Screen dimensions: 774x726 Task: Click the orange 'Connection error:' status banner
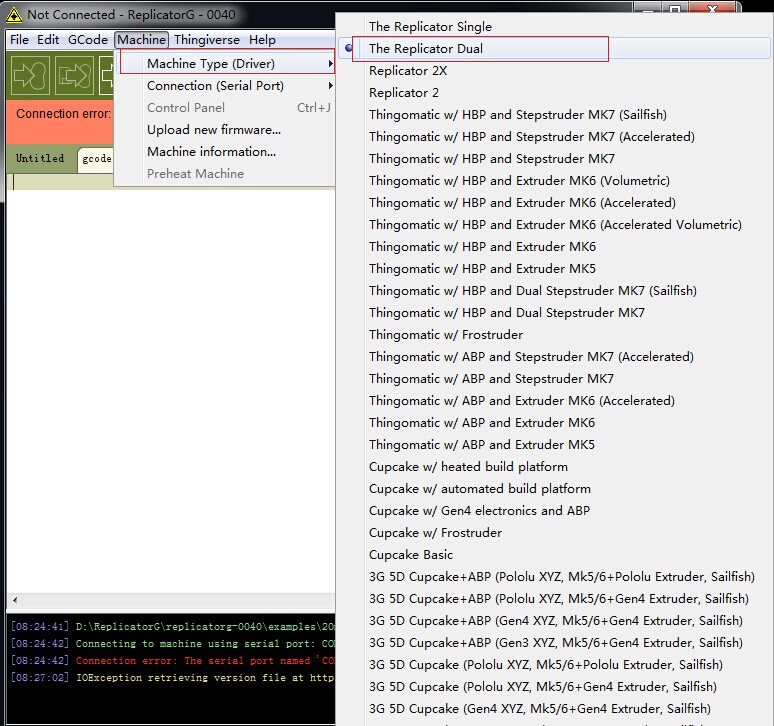[x=60, y=122]
